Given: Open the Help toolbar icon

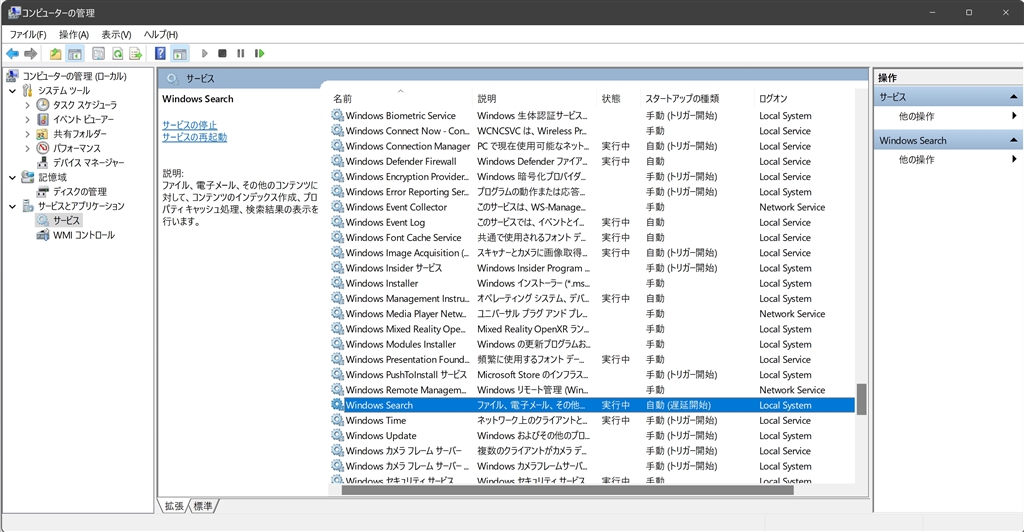Looking at the screenshot, I should 160,54.
